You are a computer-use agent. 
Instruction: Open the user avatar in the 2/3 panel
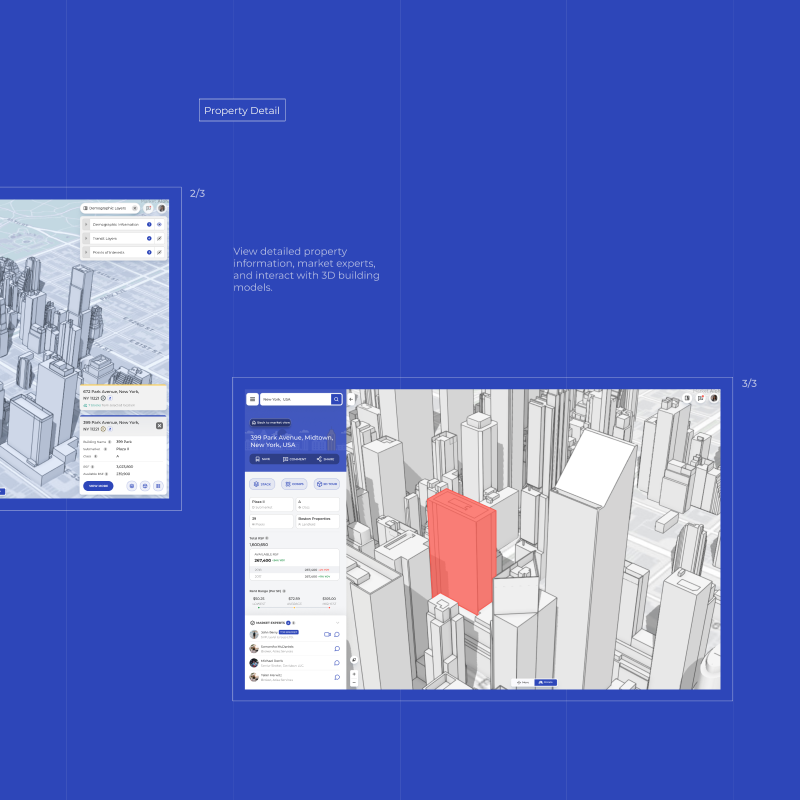pos(162,208)
